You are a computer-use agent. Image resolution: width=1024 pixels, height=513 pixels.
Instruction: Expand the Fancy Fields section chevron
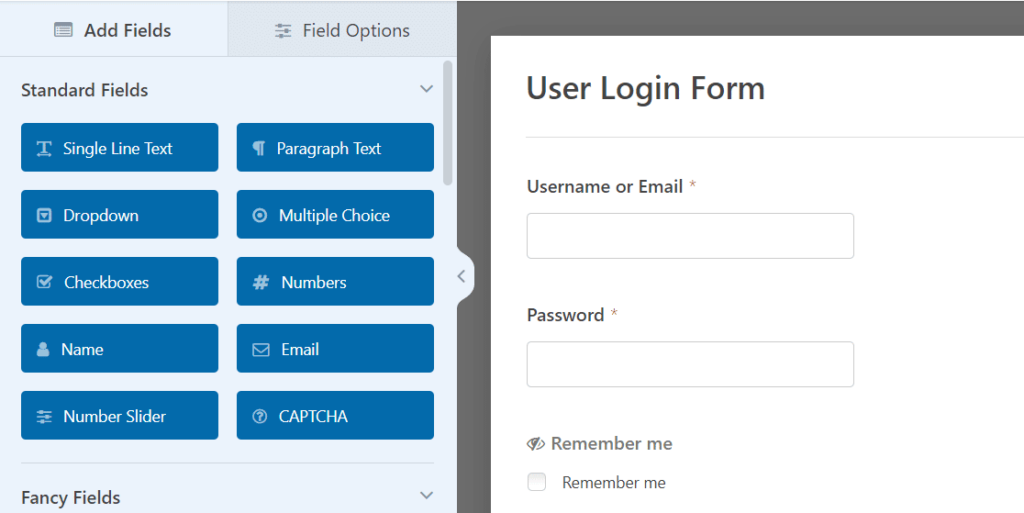point(426,496)
